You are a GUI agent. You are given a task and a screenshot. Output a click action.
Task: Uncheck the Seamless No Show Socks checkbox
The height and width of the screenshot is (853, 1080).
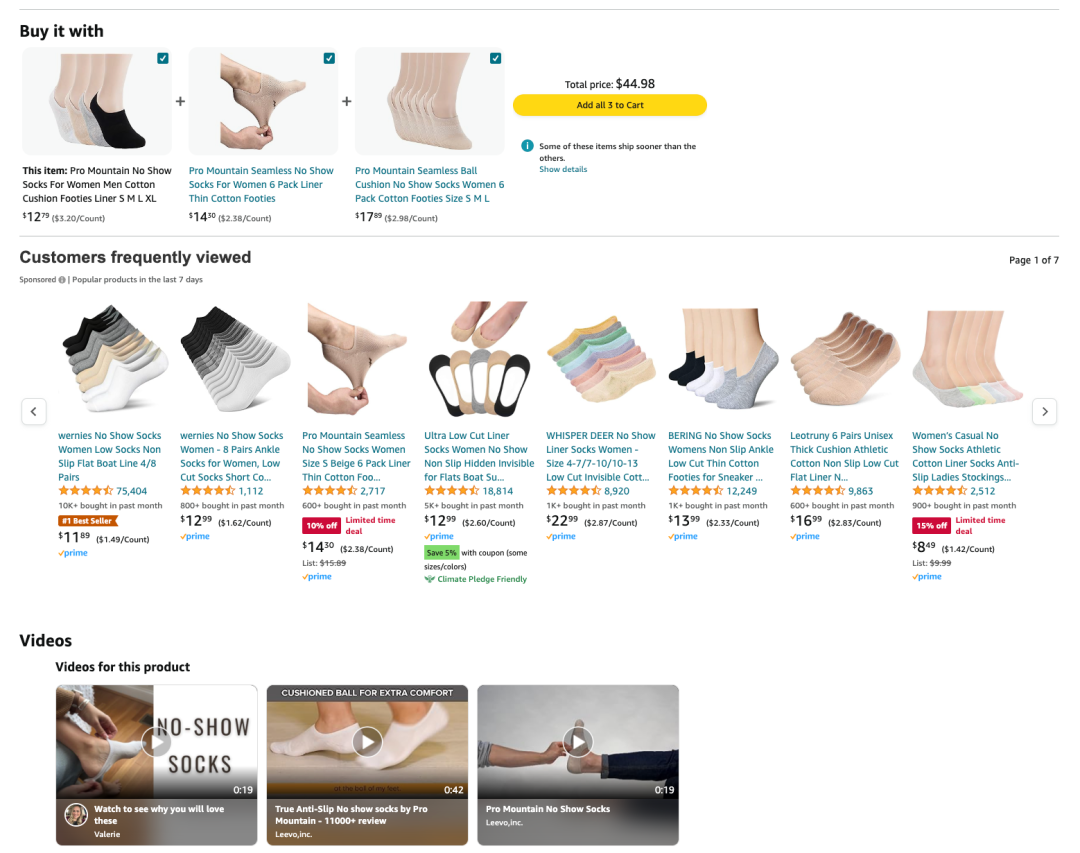[x=329, y=59]
